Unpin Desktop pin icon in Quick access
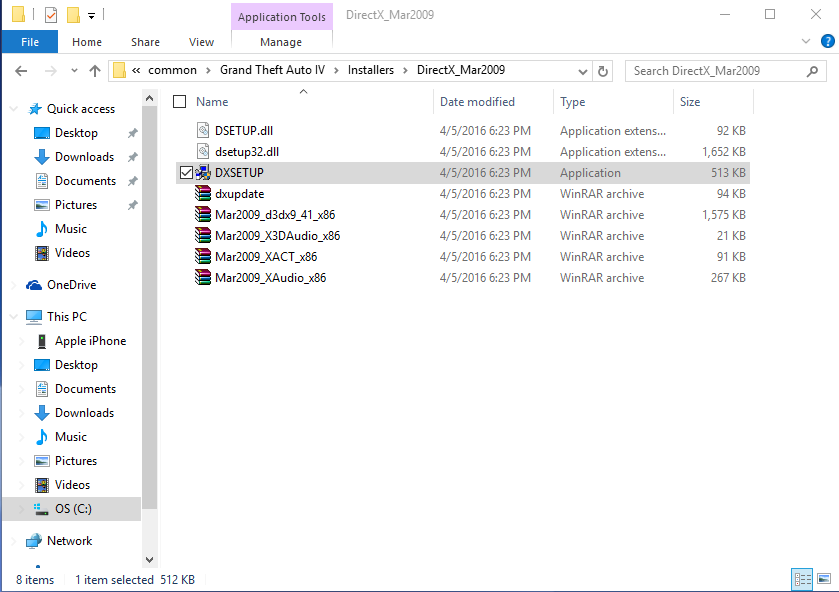The width and height of the screenshot is (839, 592). [x=132, y=133]
